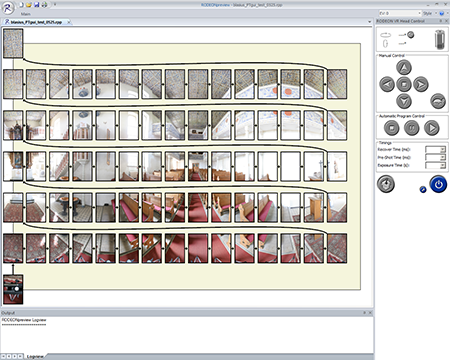
Task: Select the top-left ceiling thumbnail above the grid
Action: click(13, 43)
